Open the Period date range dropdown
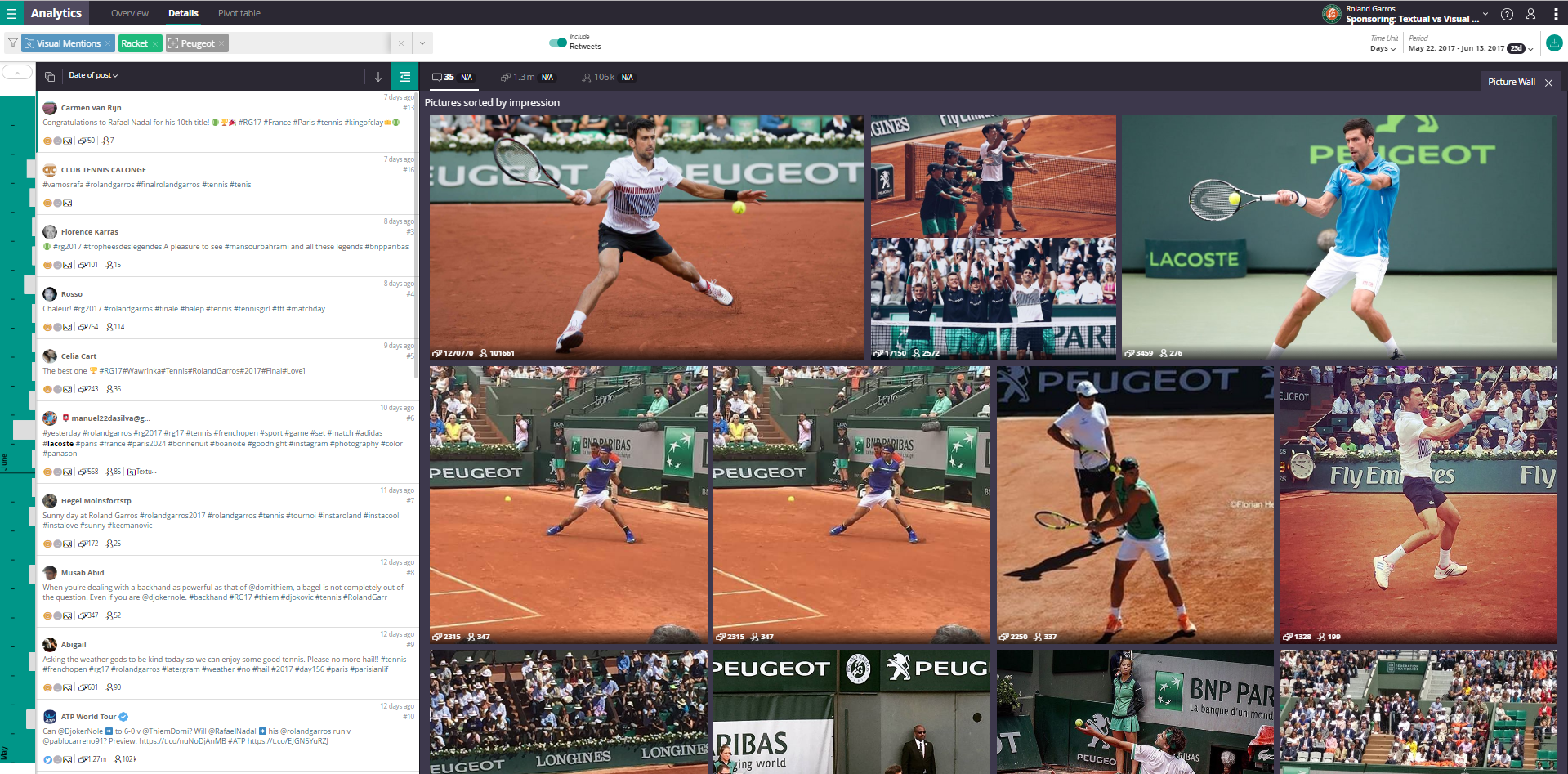Viewport: 1568px width, 774px height. point(1471,48)
